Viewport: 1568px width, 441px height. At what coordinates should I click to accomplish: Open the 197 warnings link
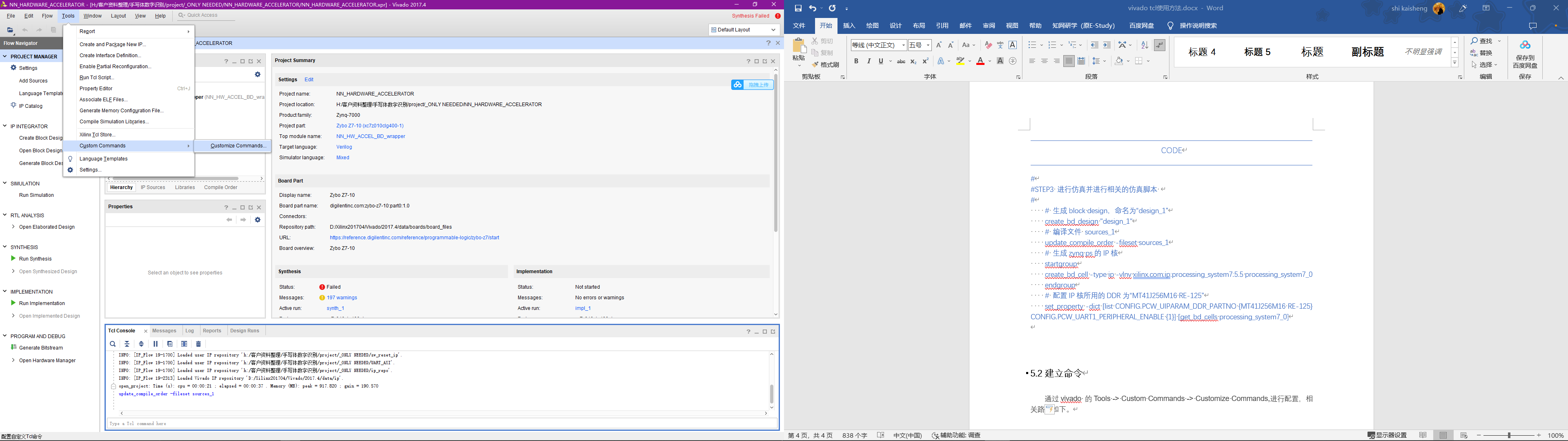click(341, 298)
